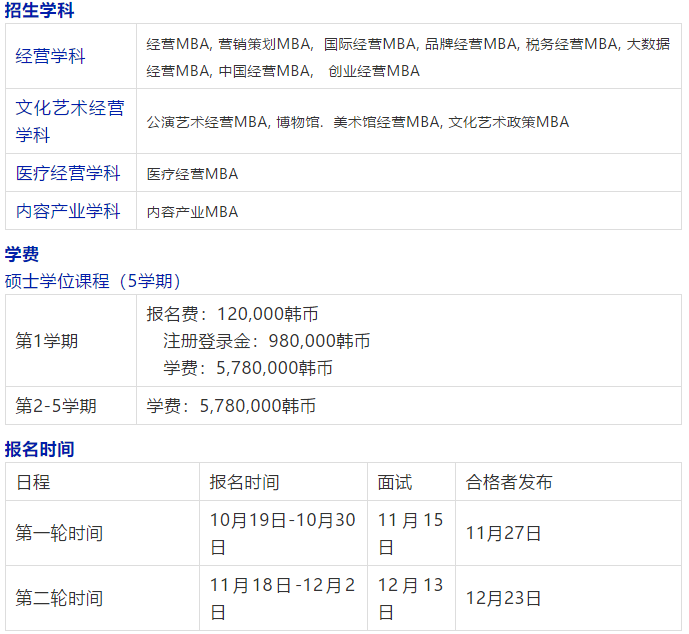
Task: Click the 第一轮时间 row label
Action: [x=59, y=533]
